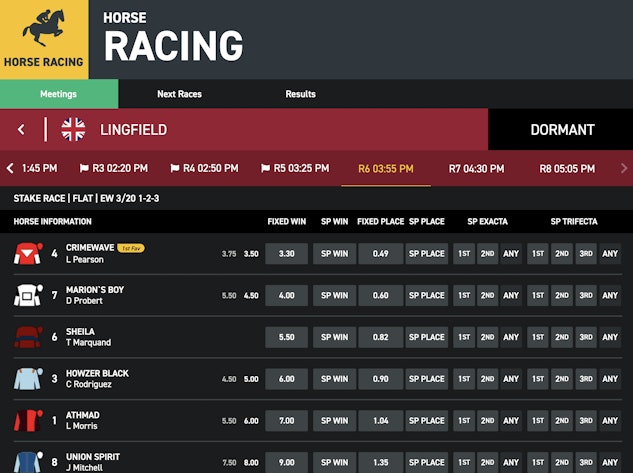Click Athmad's red and black jockey silk
This screenshot has height=473, width=633.
(26, 421)
